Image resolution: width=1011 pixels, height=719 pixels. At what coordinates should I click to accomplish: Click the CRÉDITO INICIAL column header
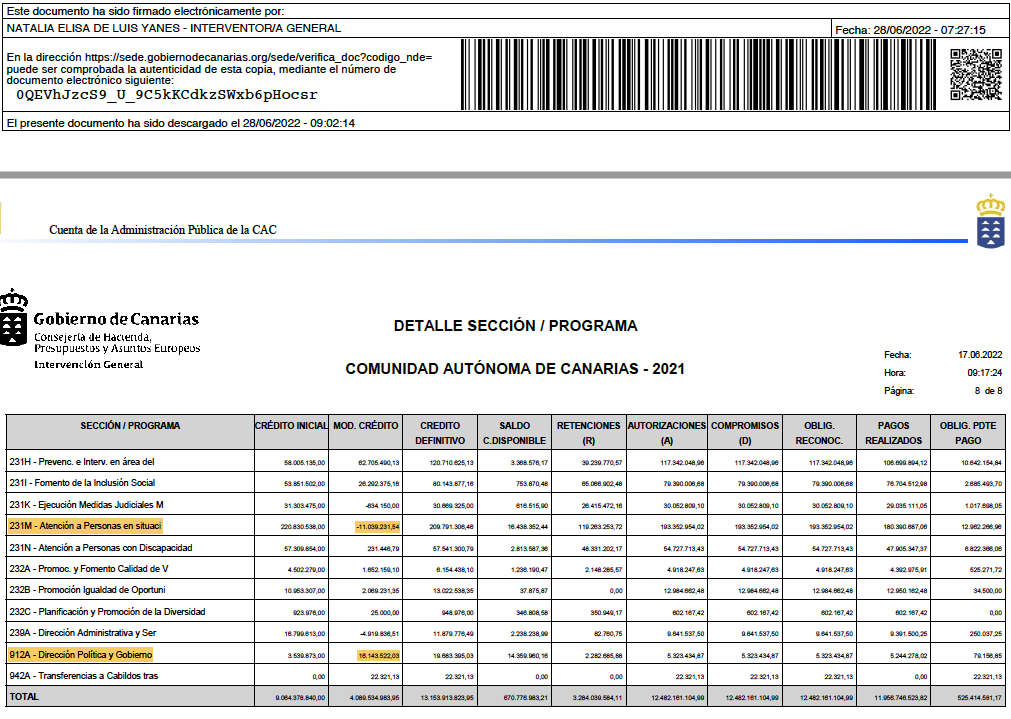click(x=291, y=432)
